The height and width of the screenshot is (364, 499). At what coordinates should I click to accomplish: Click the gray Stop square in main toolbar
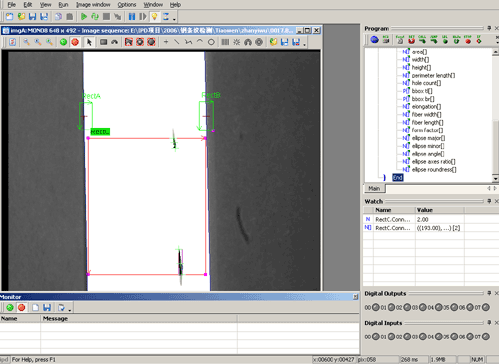(x=106, y=16)
